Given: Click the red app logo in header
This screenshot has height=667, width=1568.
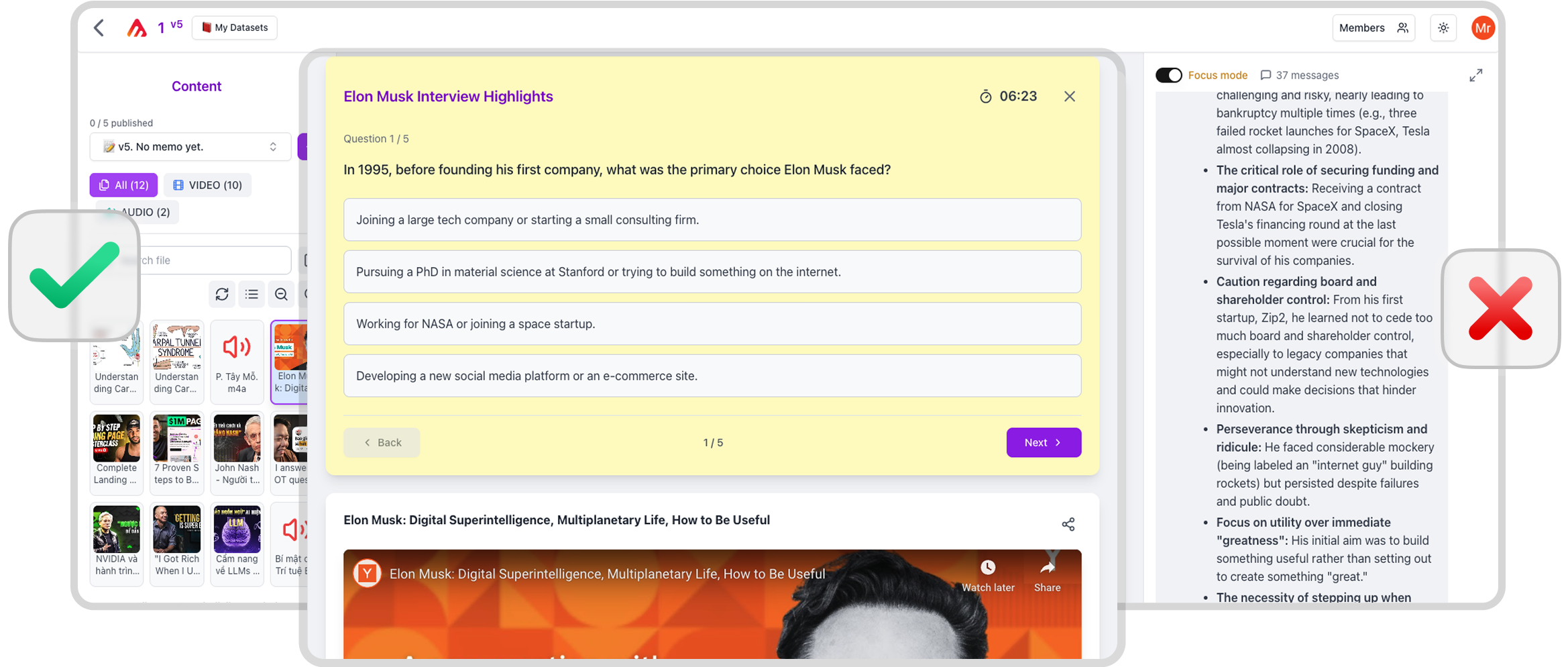Looking at the screenshot, I should [x=137, y=28].
